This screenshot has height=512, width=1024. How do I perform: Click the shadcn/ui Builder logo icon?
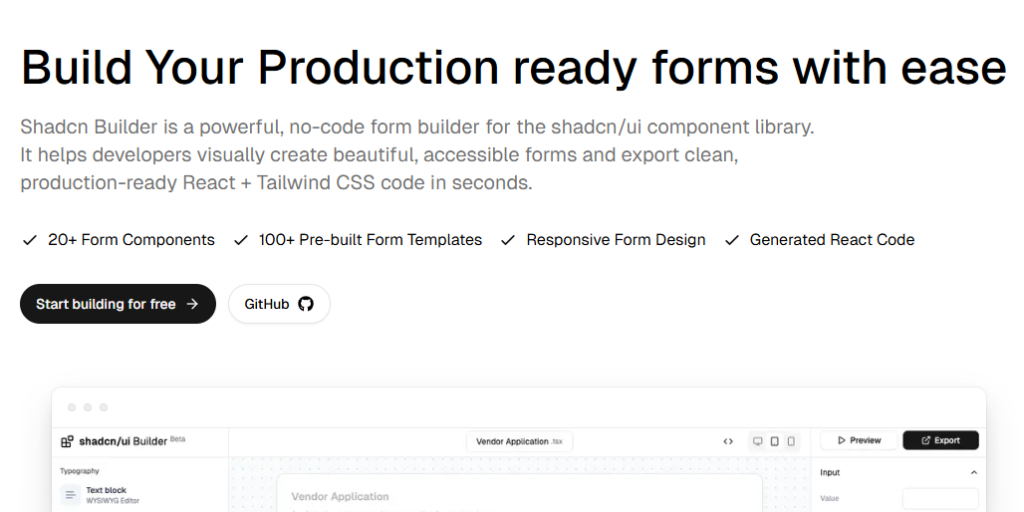tap(67, 441)
